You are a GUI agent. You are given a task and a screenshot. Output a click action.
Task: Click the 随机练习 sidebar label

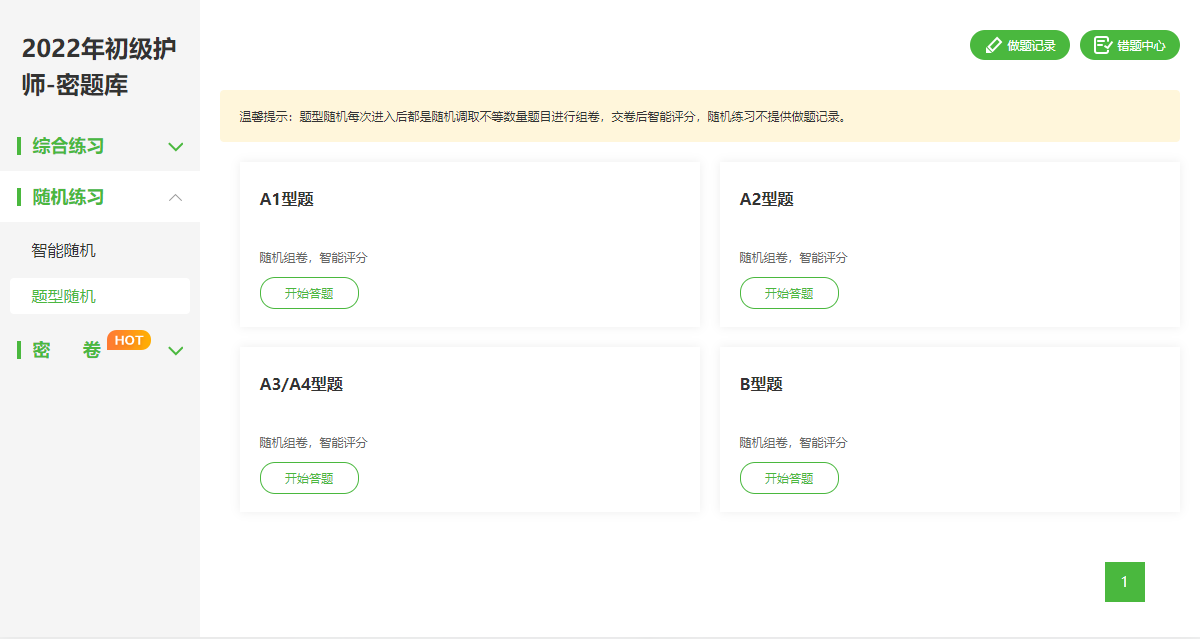tap(68, 197)
